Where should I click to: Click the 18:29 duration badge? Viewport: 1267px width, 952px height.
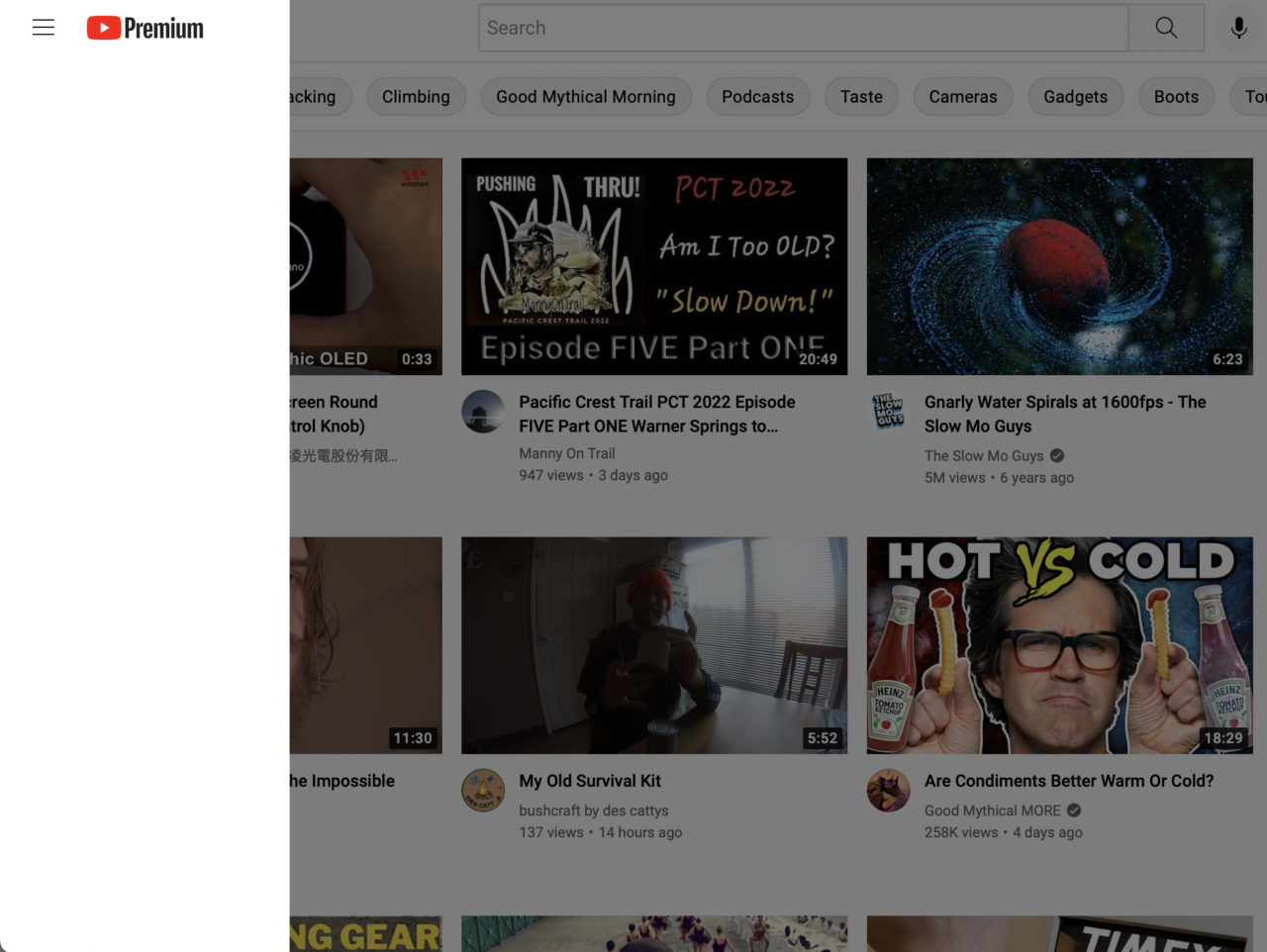(1223, 738)
